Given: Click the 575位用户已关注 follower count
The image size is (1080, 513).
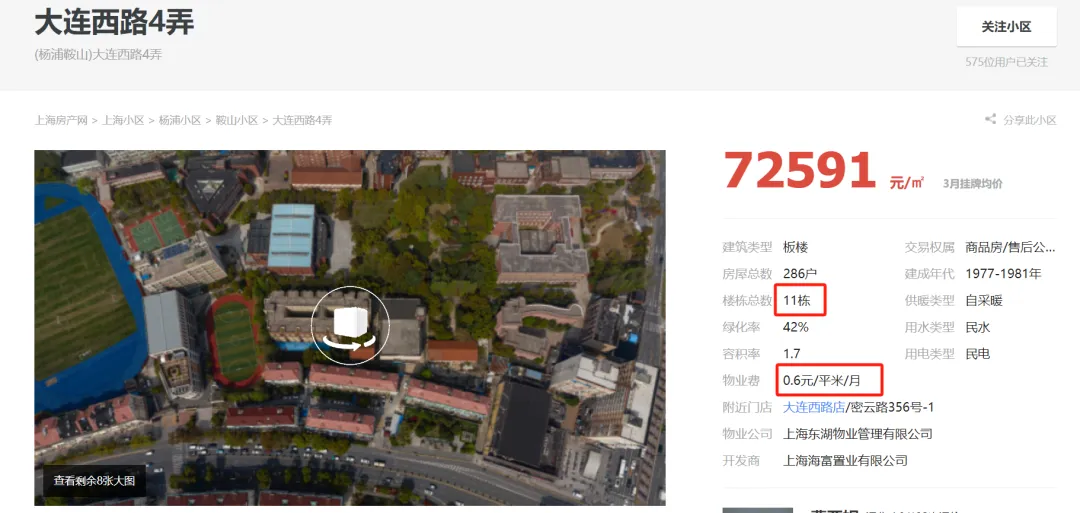Looking at the screenshot, I should point(1006,62).
